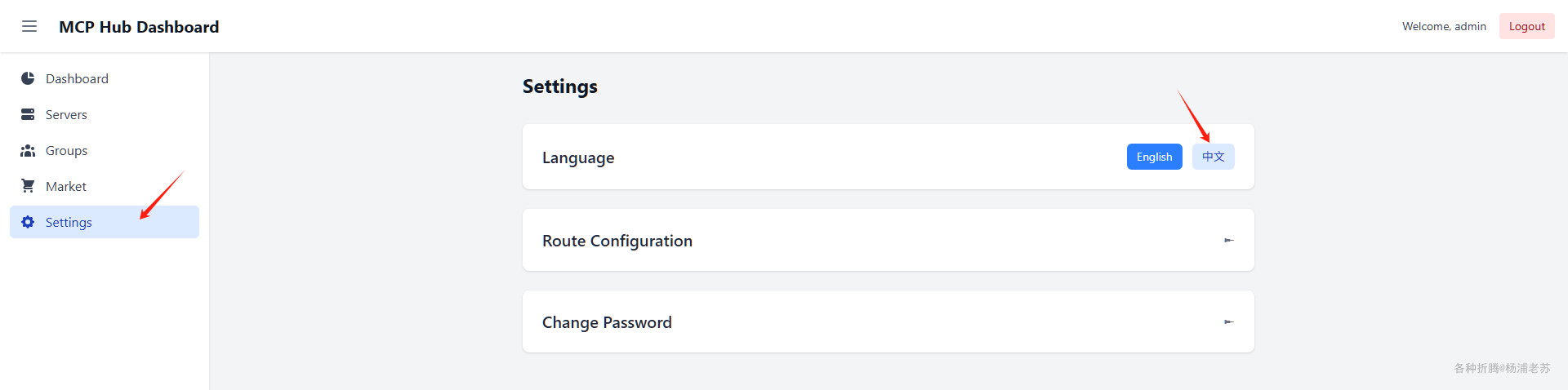Viewport: 1568px width, 390px height.
Task: Navigate to Groups in the sidebar
Action: [66, 150]
